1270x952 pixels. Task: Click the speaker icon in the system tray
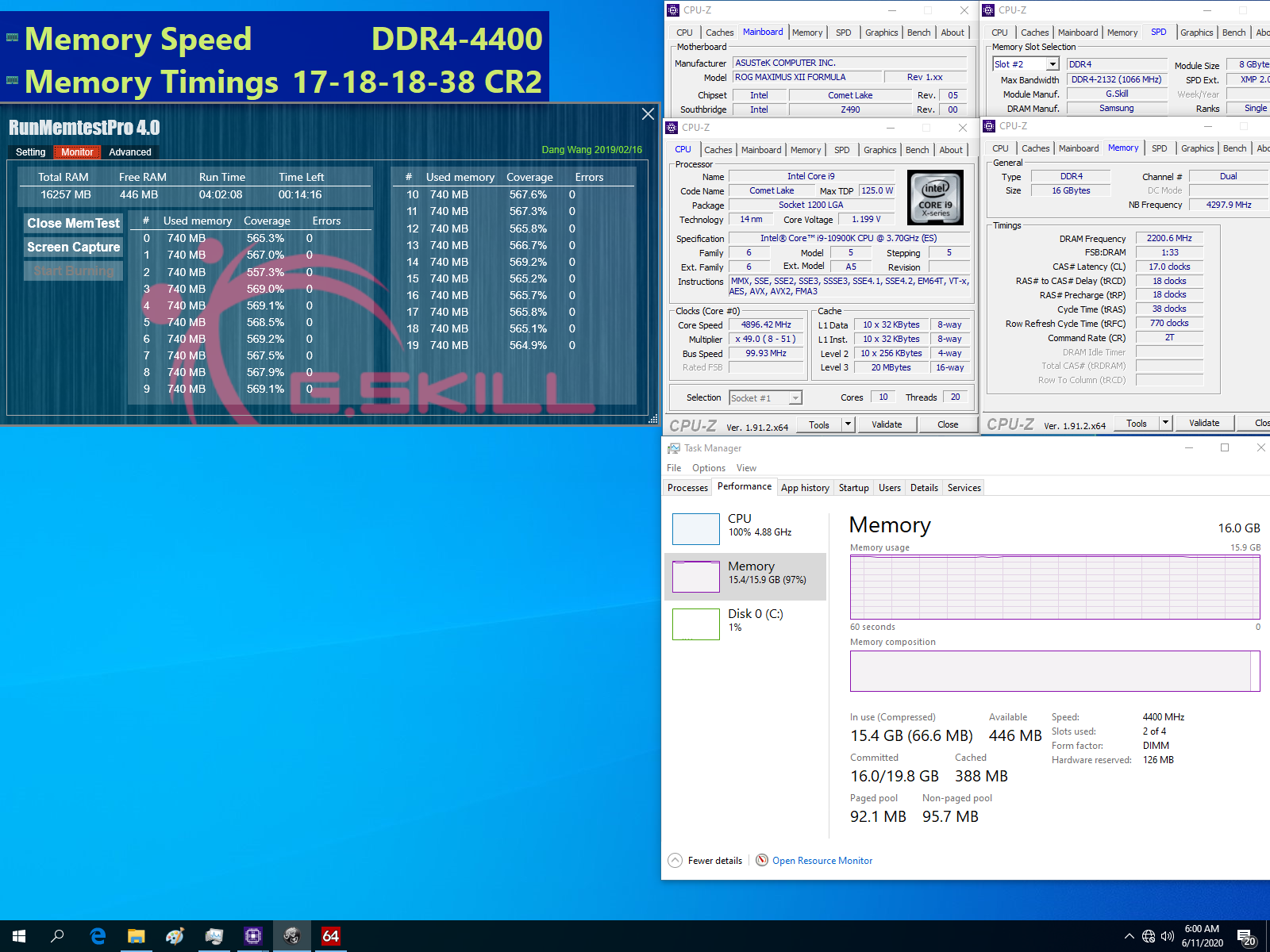coord(1167,936)
